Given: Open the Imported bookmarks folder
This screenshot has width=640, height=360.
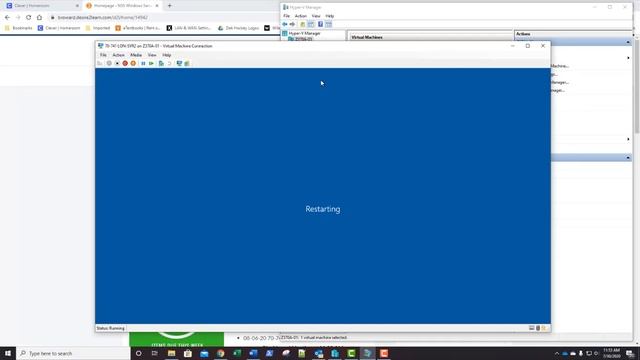Looking at the screenshot, I should point(98,28).
